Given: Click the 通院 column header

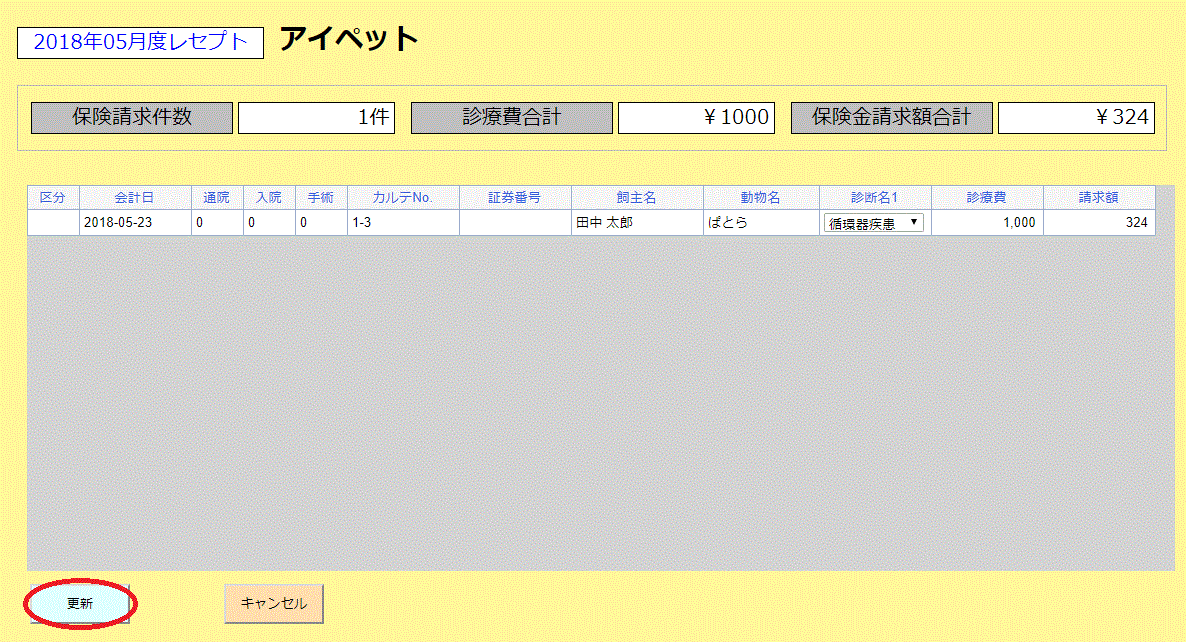Looking at the screenshot, I should tap(217, 197).
